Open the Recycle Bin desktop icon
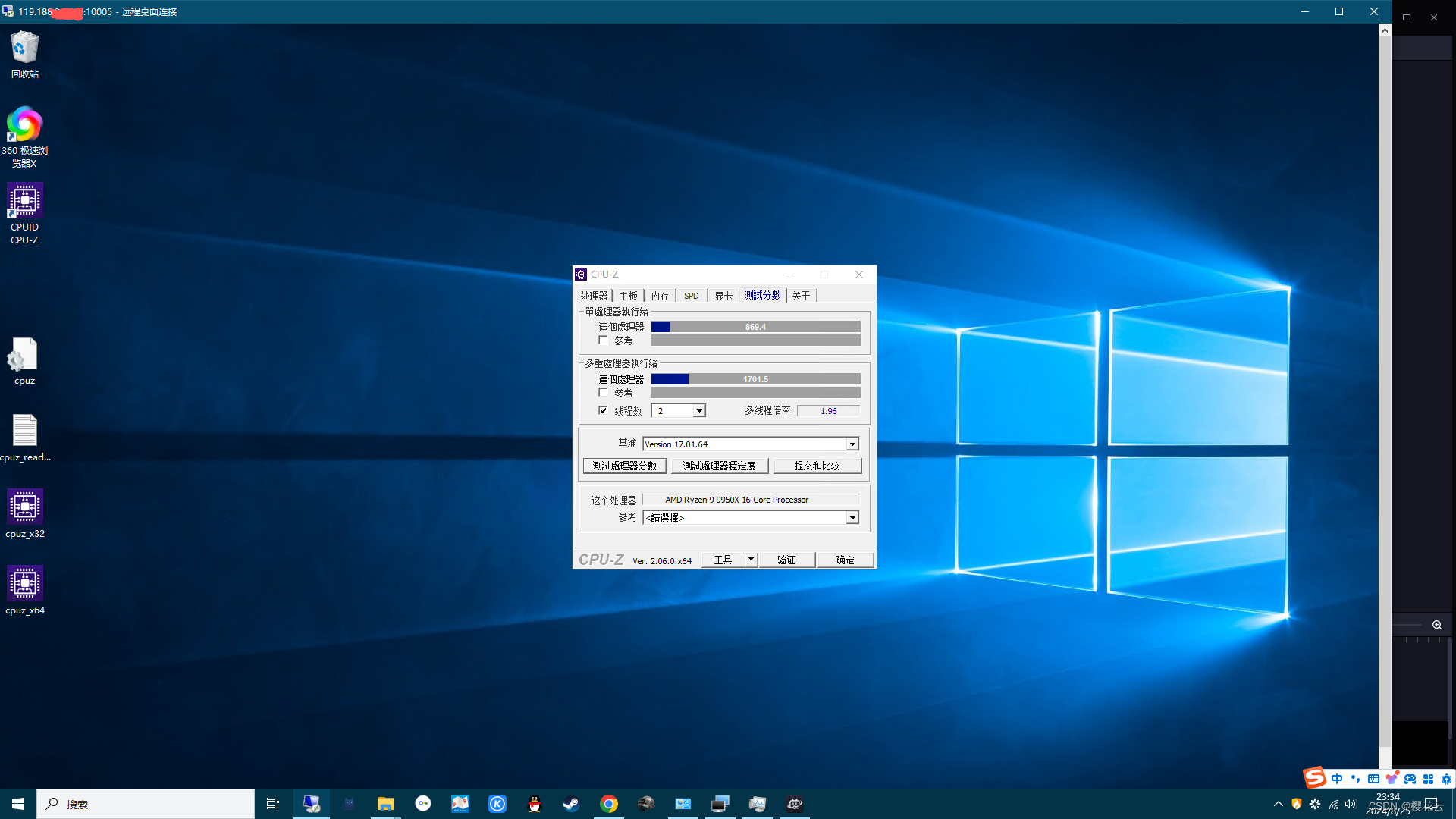This screenshot has height=819, width=1456. pyautogui.click(x=24, y=49)
